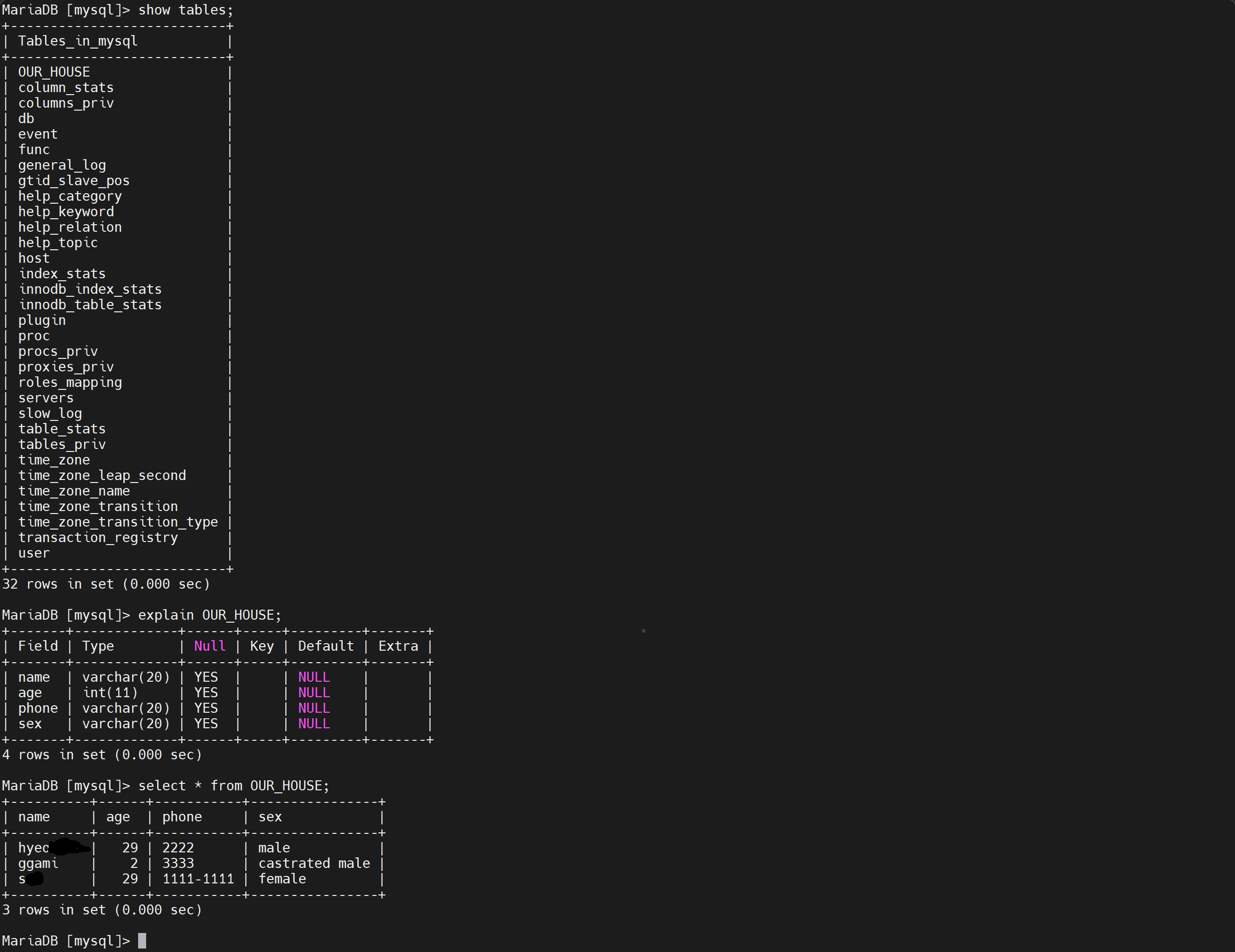This screenshot has height=952, width=1235.
Task: Select the 'servers' table name
Action: 46,398
